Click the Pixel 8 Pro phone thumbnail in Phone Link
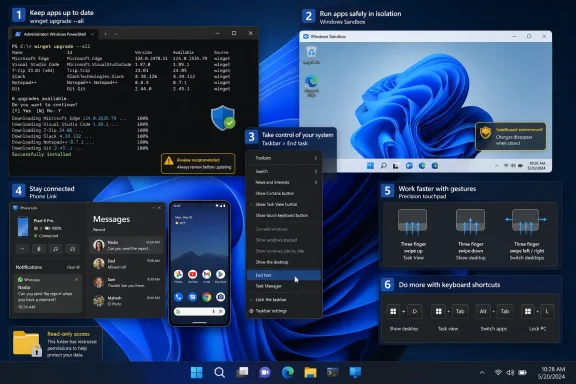Viewport: 576px width, 384px height. [23, 227]
